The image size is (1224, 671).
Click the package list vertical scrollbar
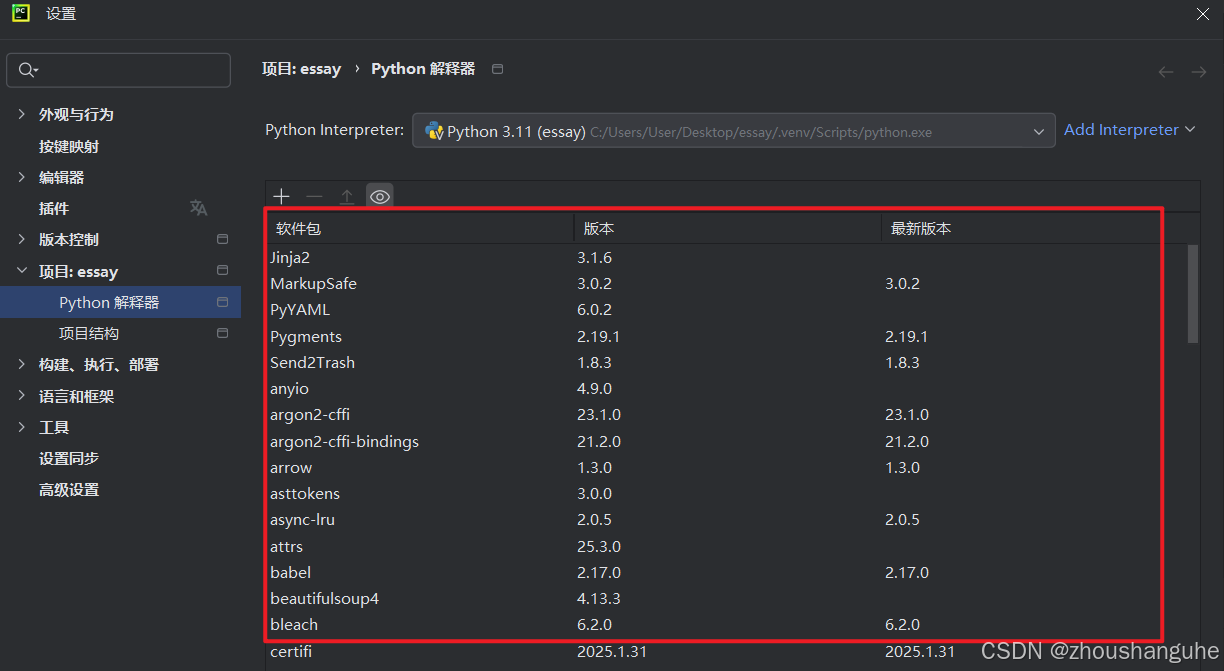[x=1192, y=294]
